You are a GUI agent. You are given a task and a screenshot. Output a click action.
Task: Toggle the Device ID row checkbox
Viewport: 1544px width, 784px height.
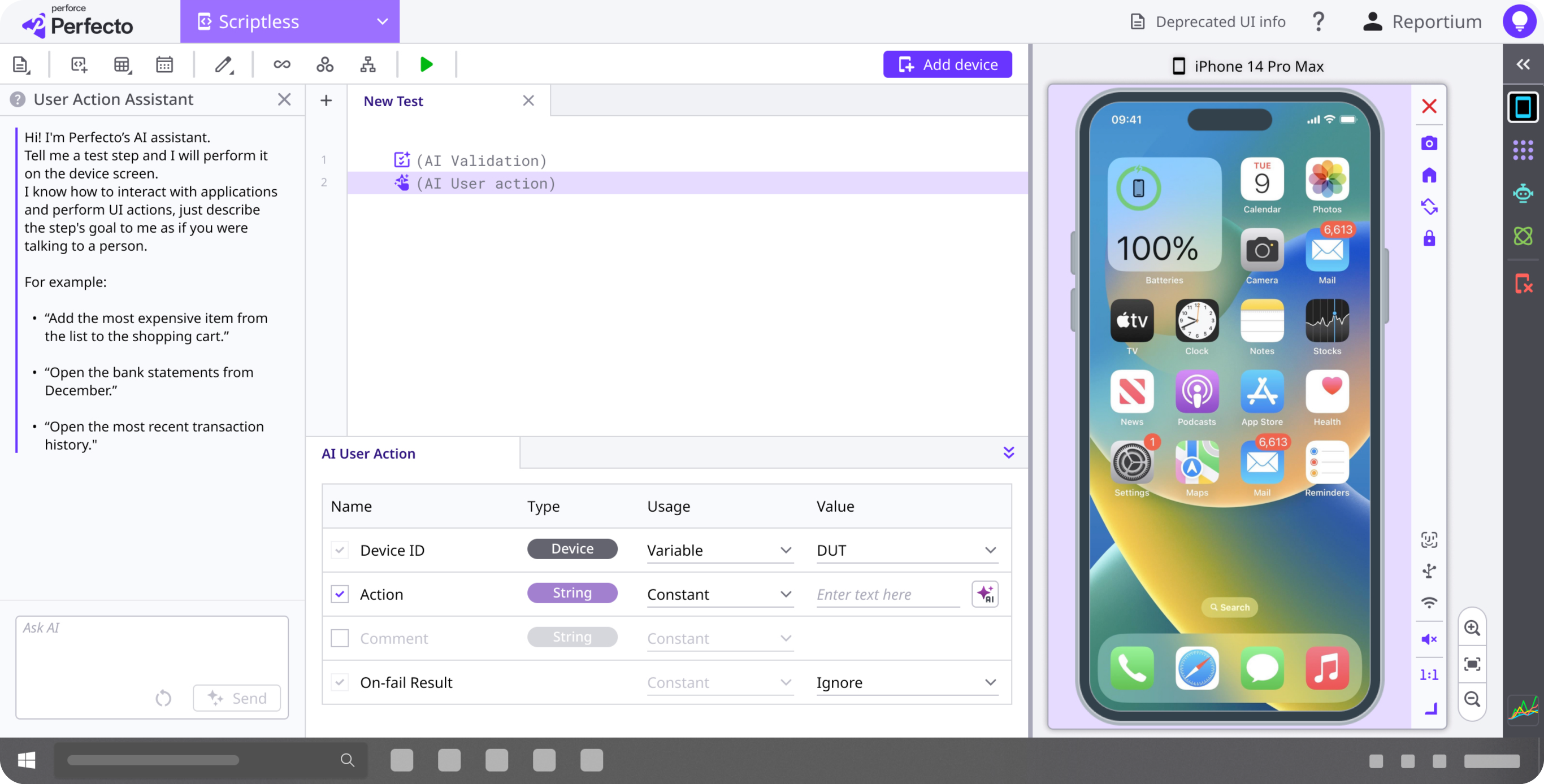tap(340, 550)
